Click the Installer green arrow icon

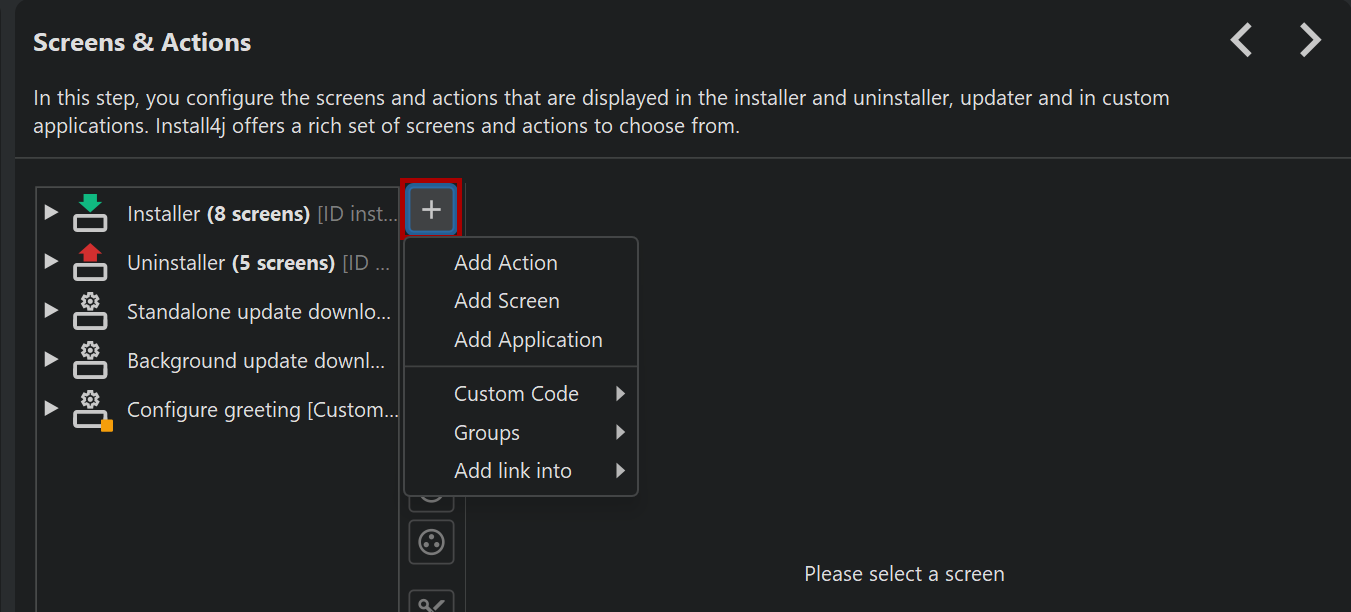coord(90,213)
